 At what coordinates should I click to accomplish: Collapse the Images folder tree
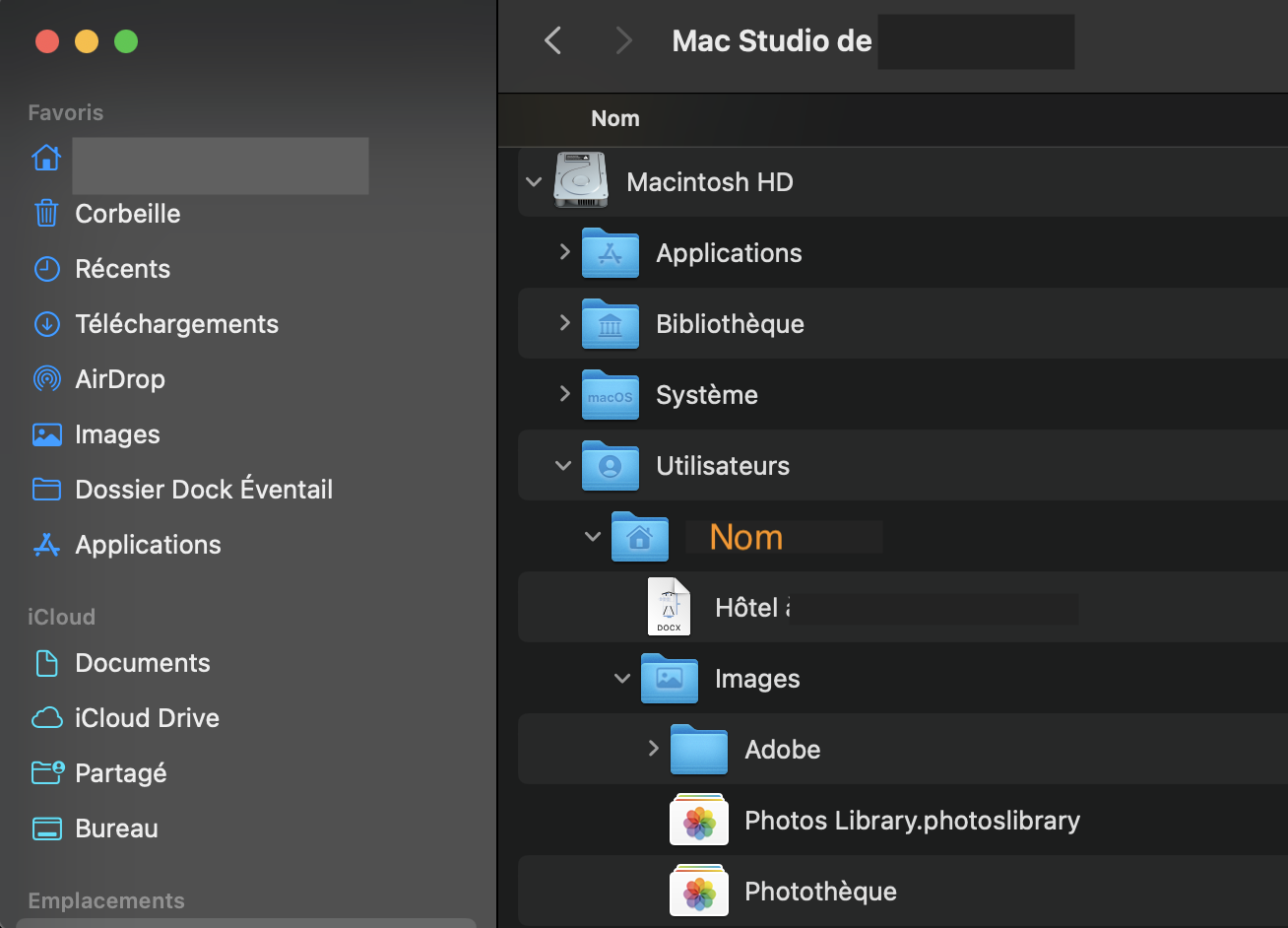622,679
